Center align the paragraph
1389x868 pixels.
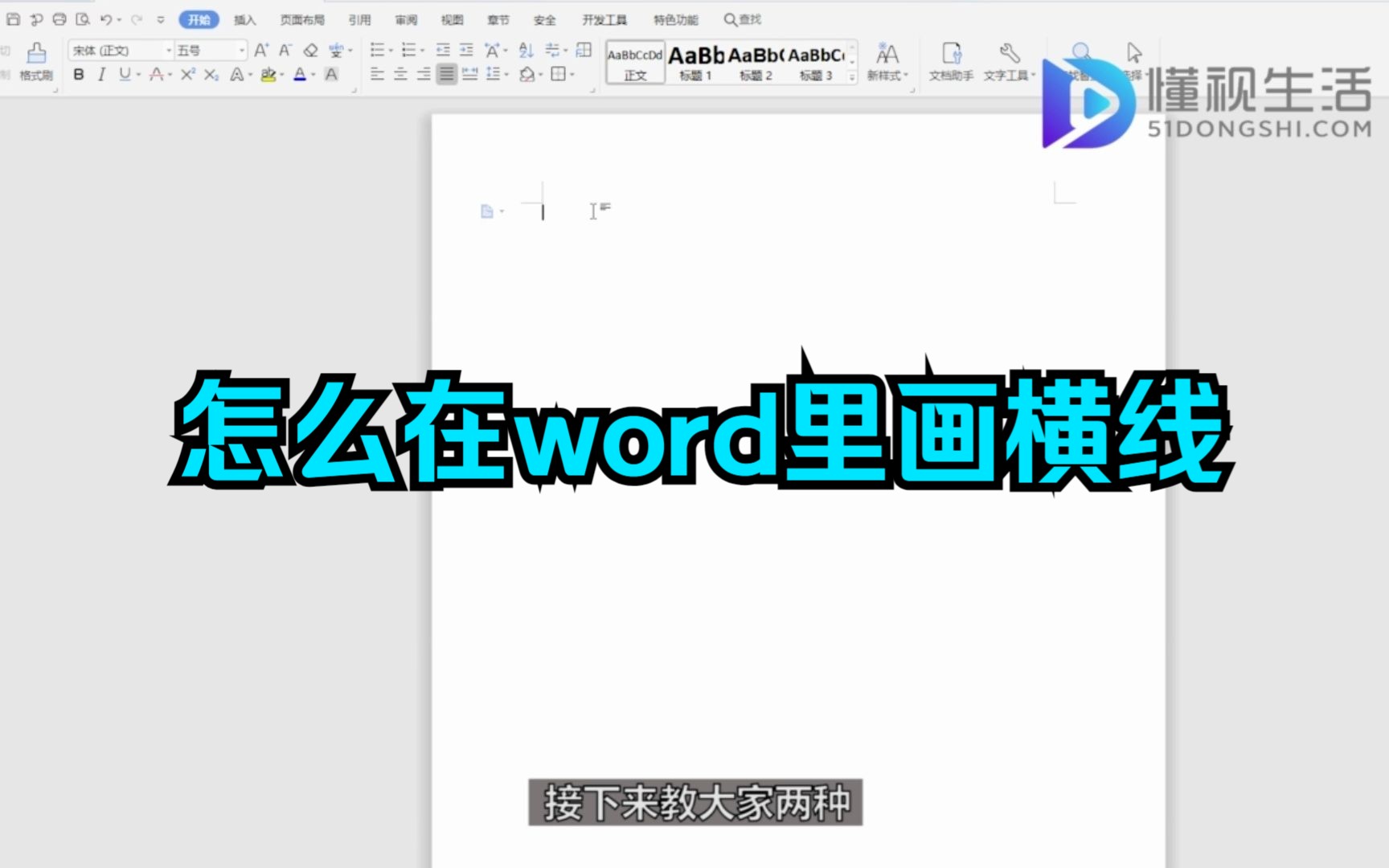400,75
